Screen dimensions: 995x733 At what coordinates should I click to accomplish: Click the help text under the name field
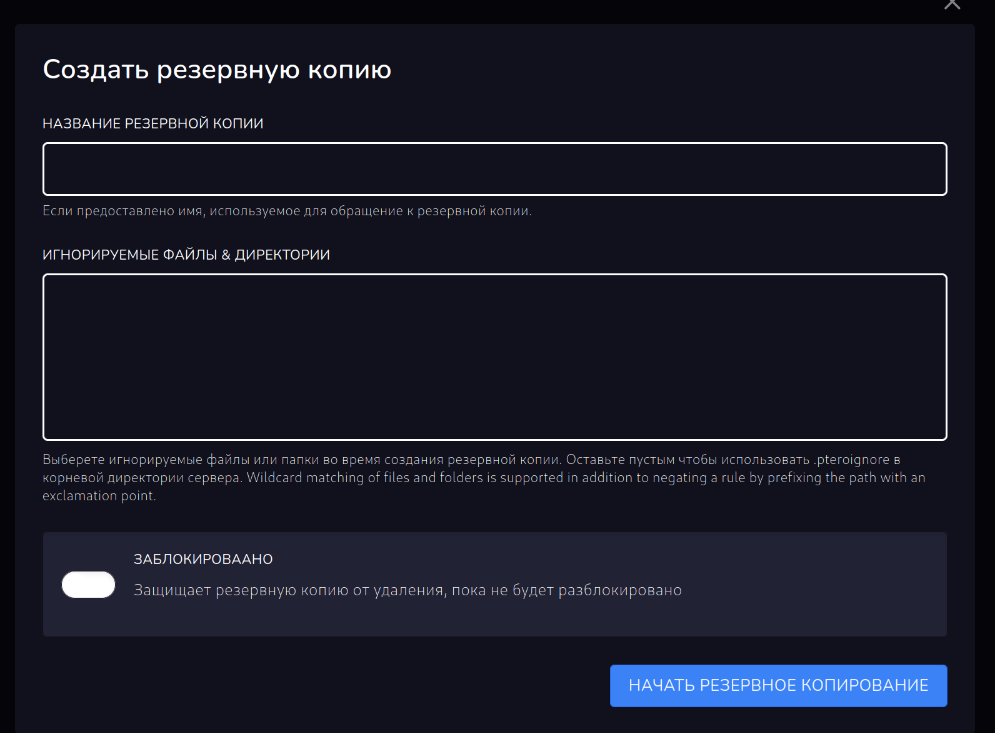tap(286, 211)
